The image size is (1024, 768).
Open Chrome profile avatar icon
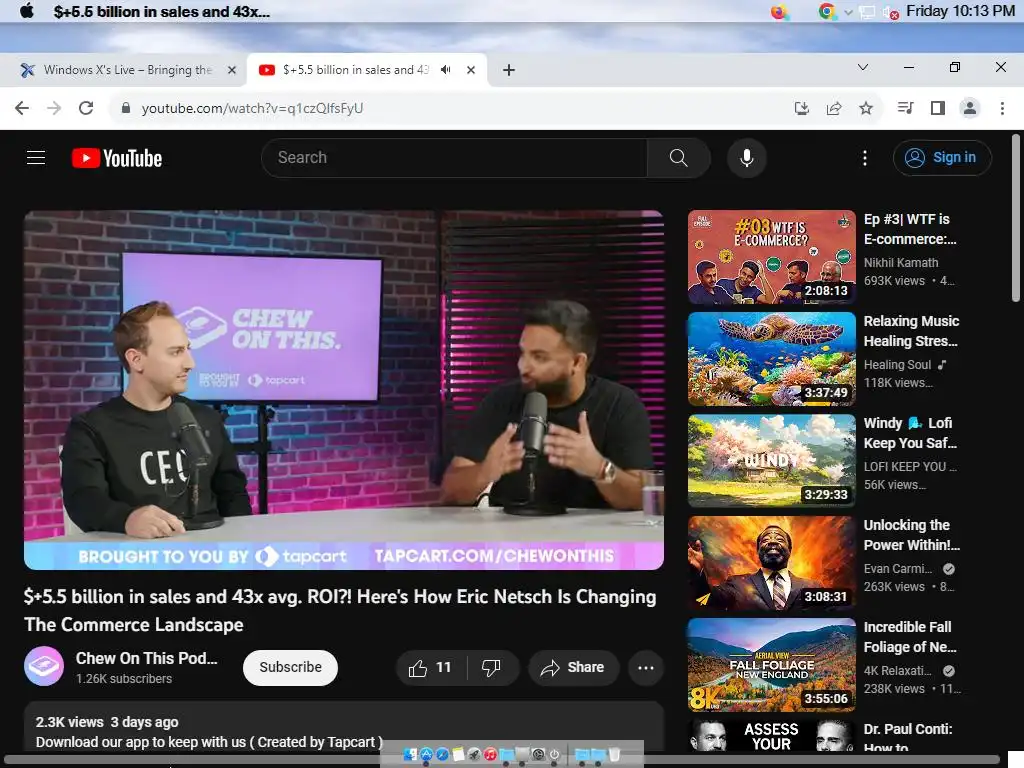[x=970, y=108]
